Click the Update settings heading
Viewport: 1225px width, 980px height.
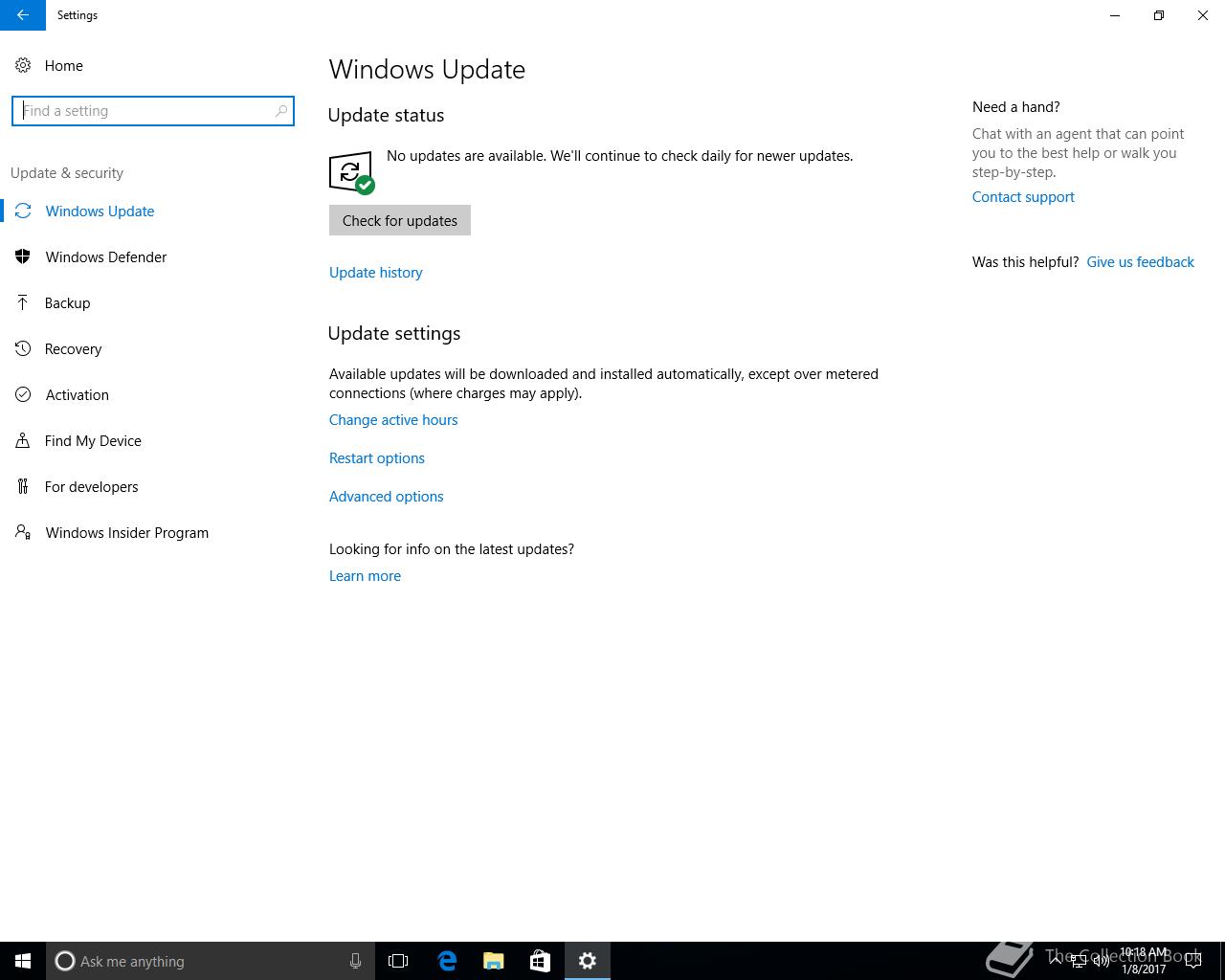[394, 333]
